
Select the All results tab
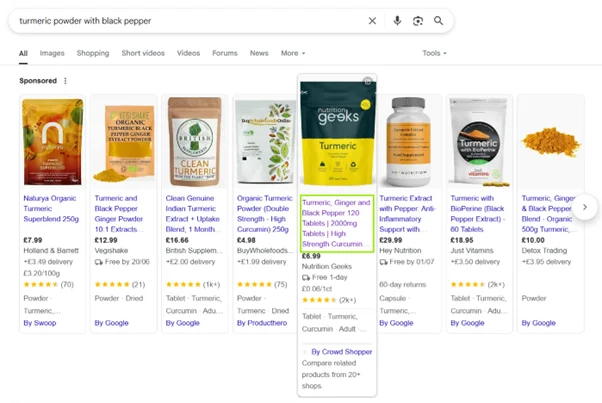pyautogui.click(x=23, y=53)
